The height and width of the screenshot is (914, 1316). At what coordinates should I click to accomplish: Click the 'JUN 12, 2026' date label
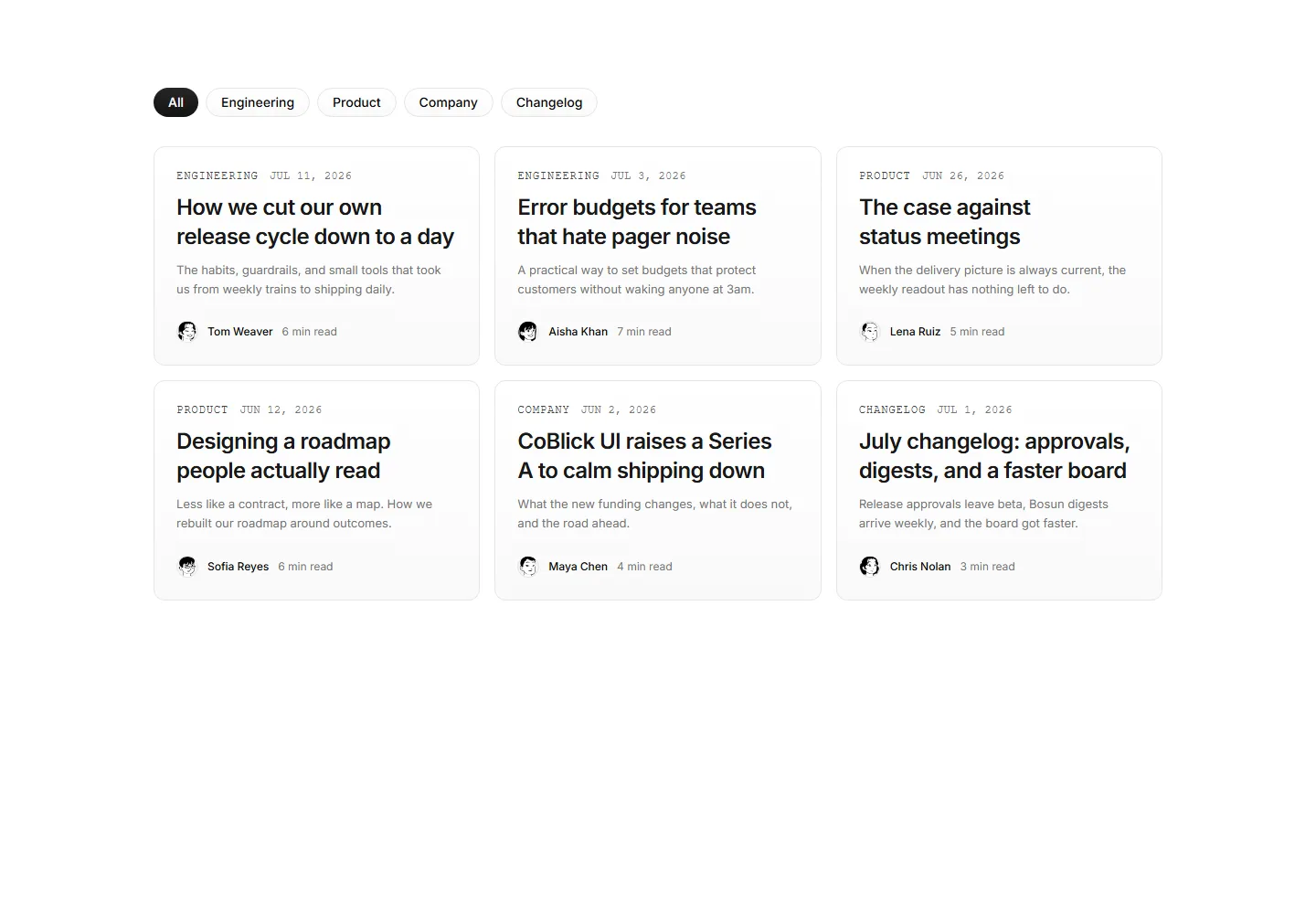(x=281, y=409)
